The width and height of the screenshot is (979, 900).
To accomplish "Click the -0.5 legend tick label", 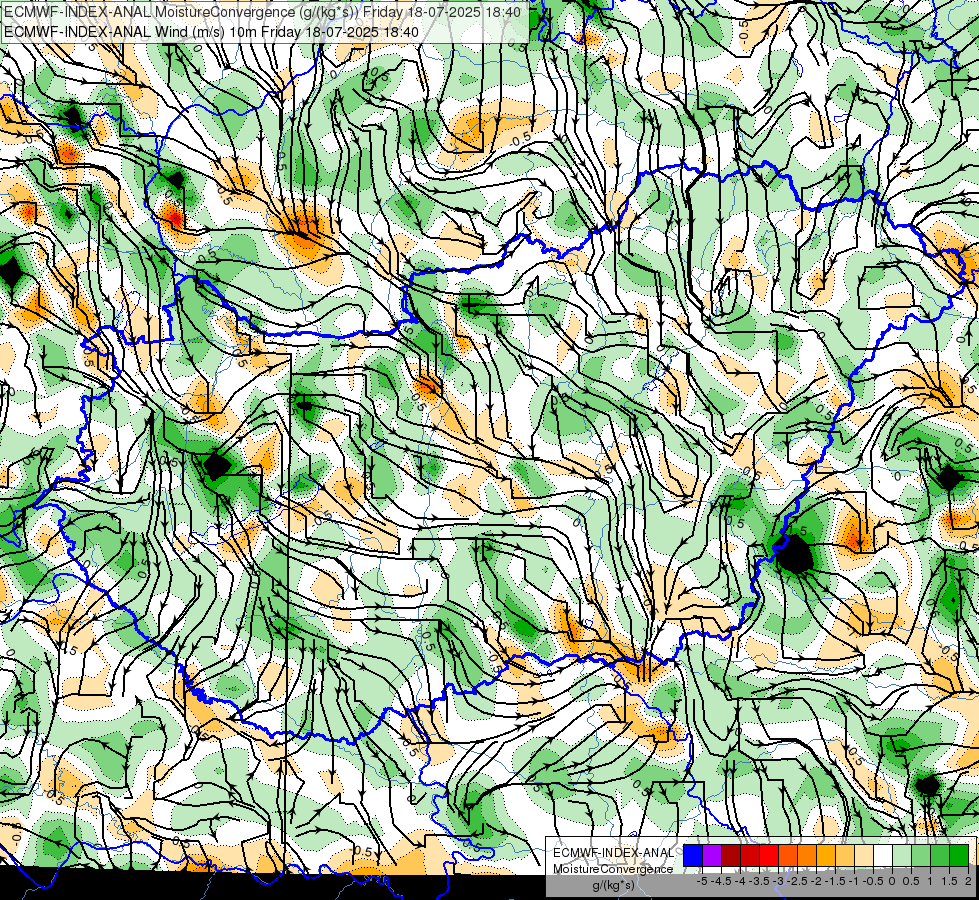I will click(x=873, y=881).
